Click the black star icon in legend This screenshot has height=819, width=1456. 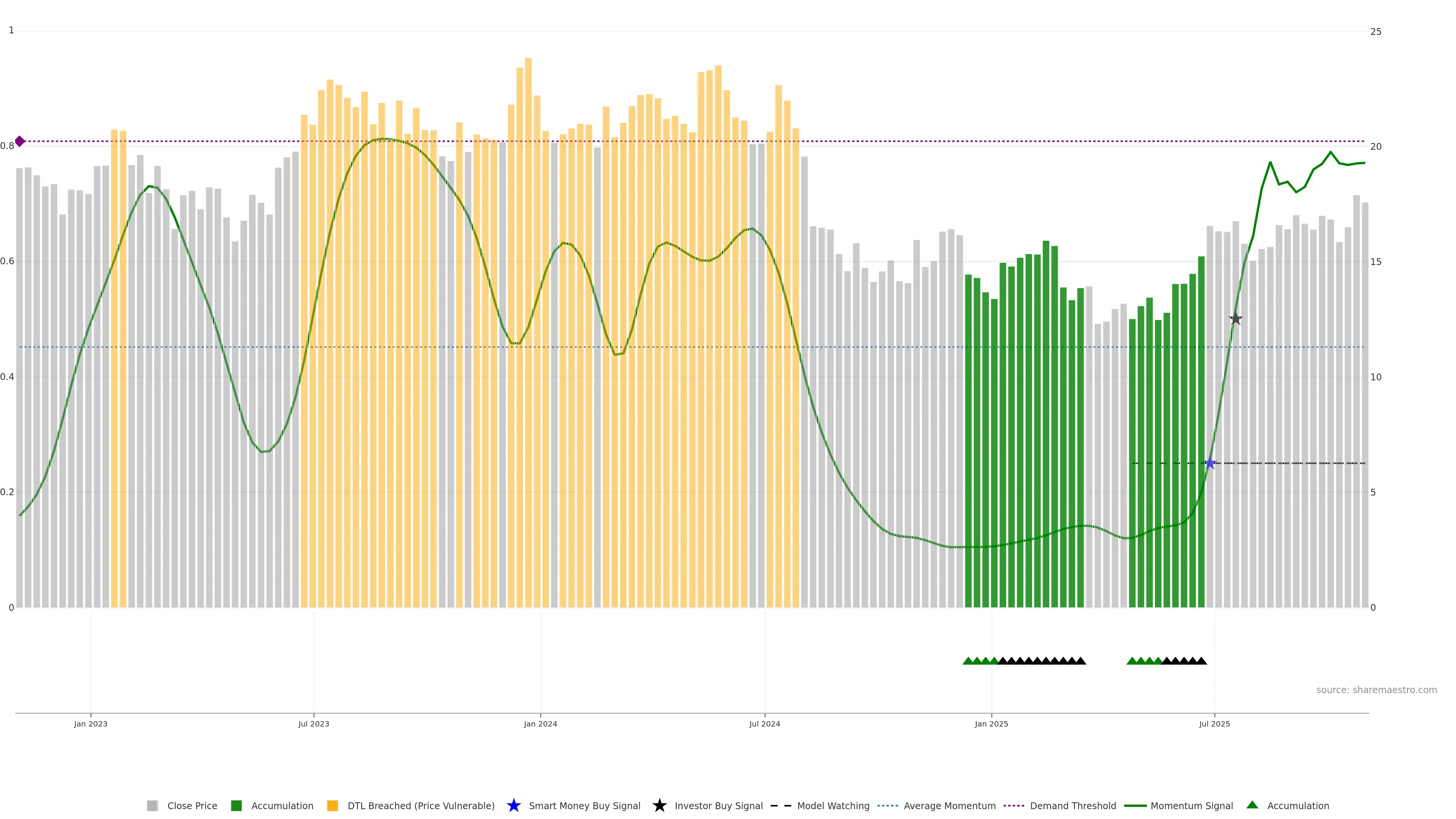(659, 805)
